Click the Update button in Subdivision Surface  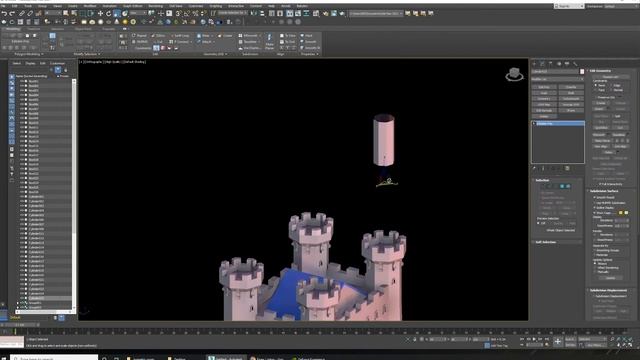[610, 278]
